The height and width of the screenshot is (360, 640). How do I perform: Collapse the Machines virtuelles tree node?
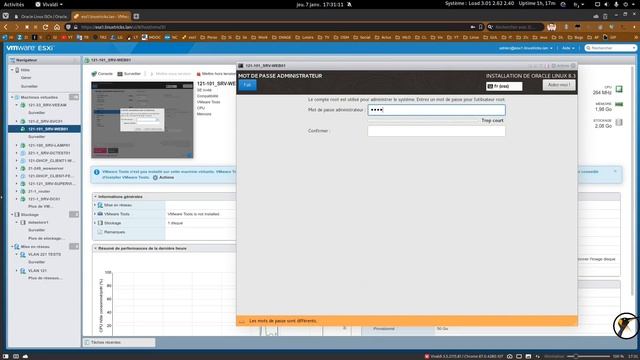click(x=12, y=97)
